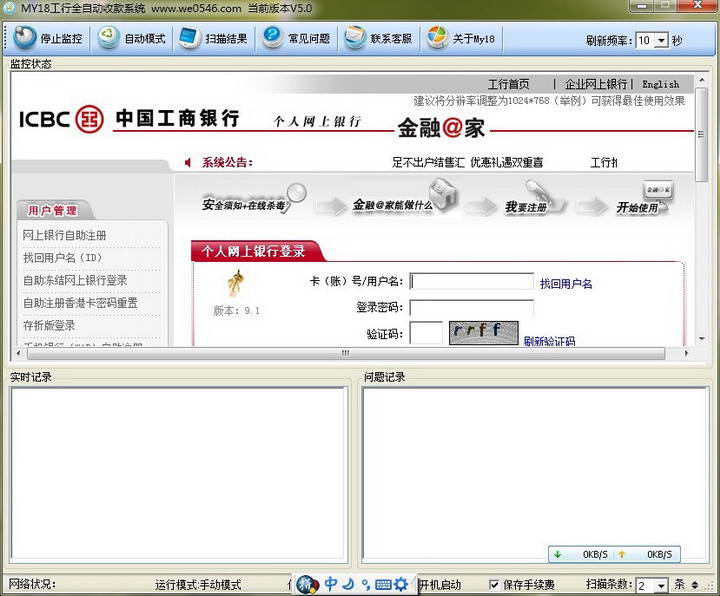Click inside the 问题记录 log box
The width and height of the screenshot is (720, 596).
click(x=535, y=475)
